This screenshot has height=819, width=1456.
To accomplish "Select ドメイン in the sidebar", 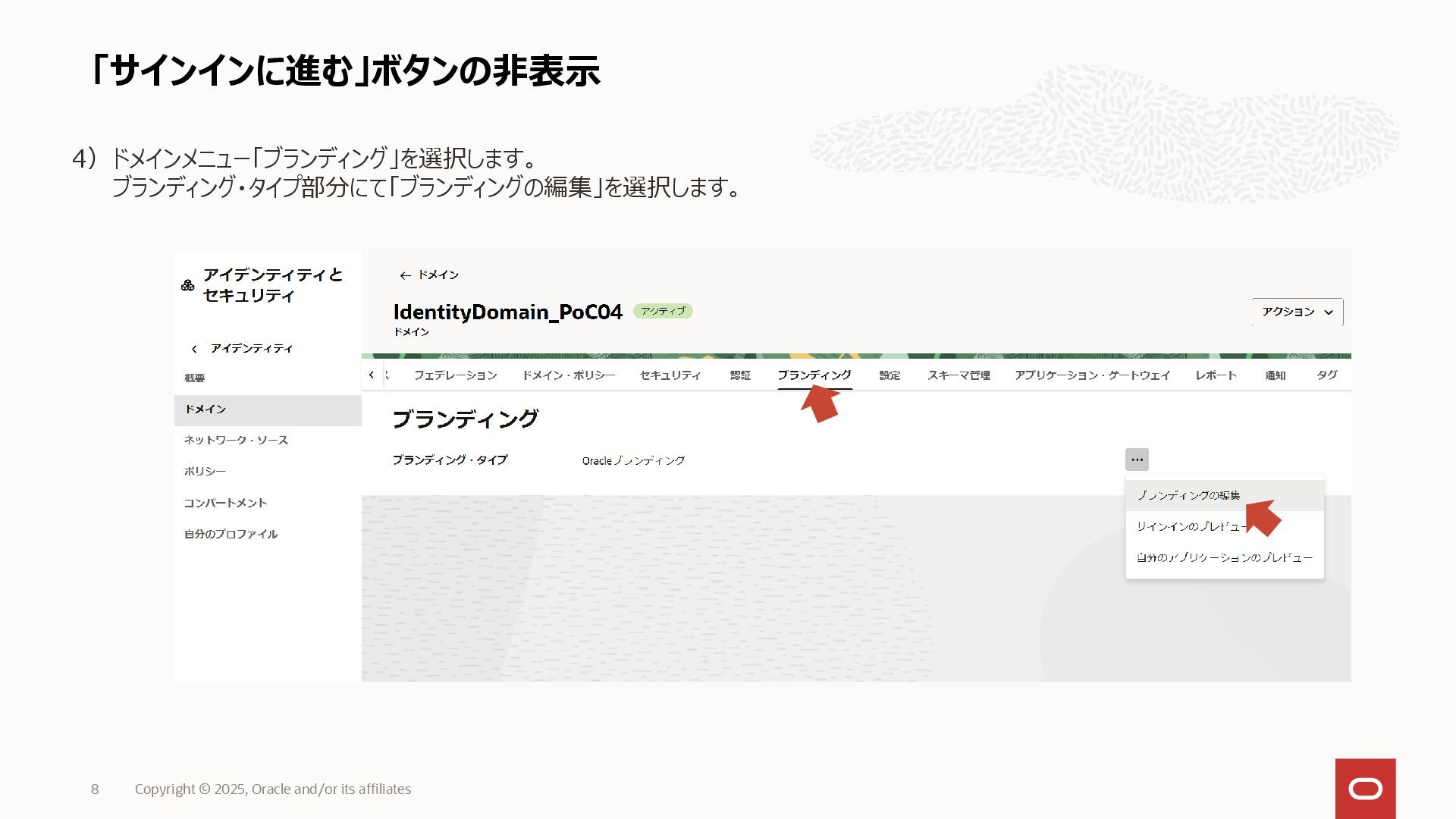I will (268, 409).
